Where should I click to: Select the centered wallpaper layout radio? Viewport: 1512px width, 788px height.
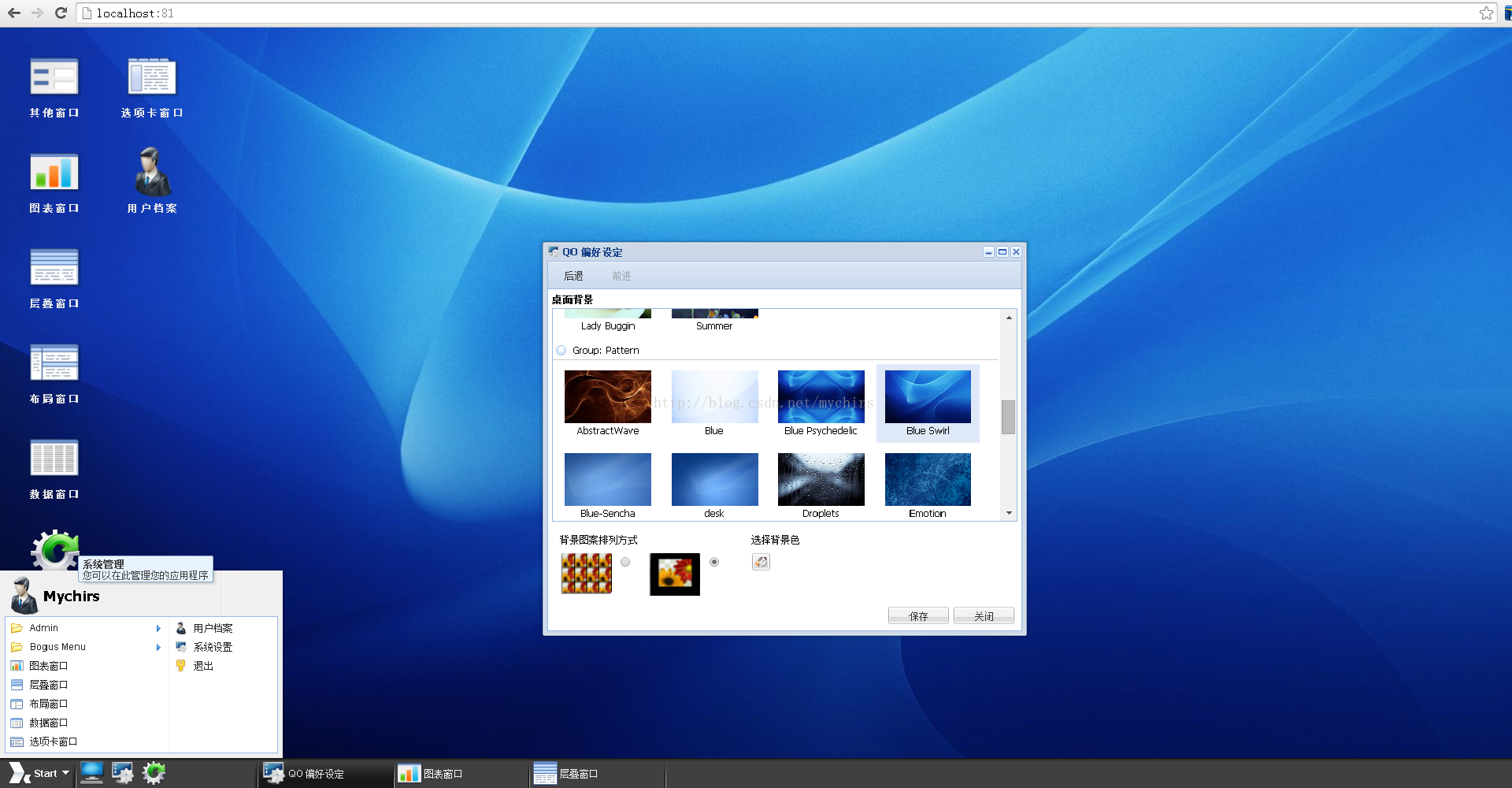tap(714, 562)
